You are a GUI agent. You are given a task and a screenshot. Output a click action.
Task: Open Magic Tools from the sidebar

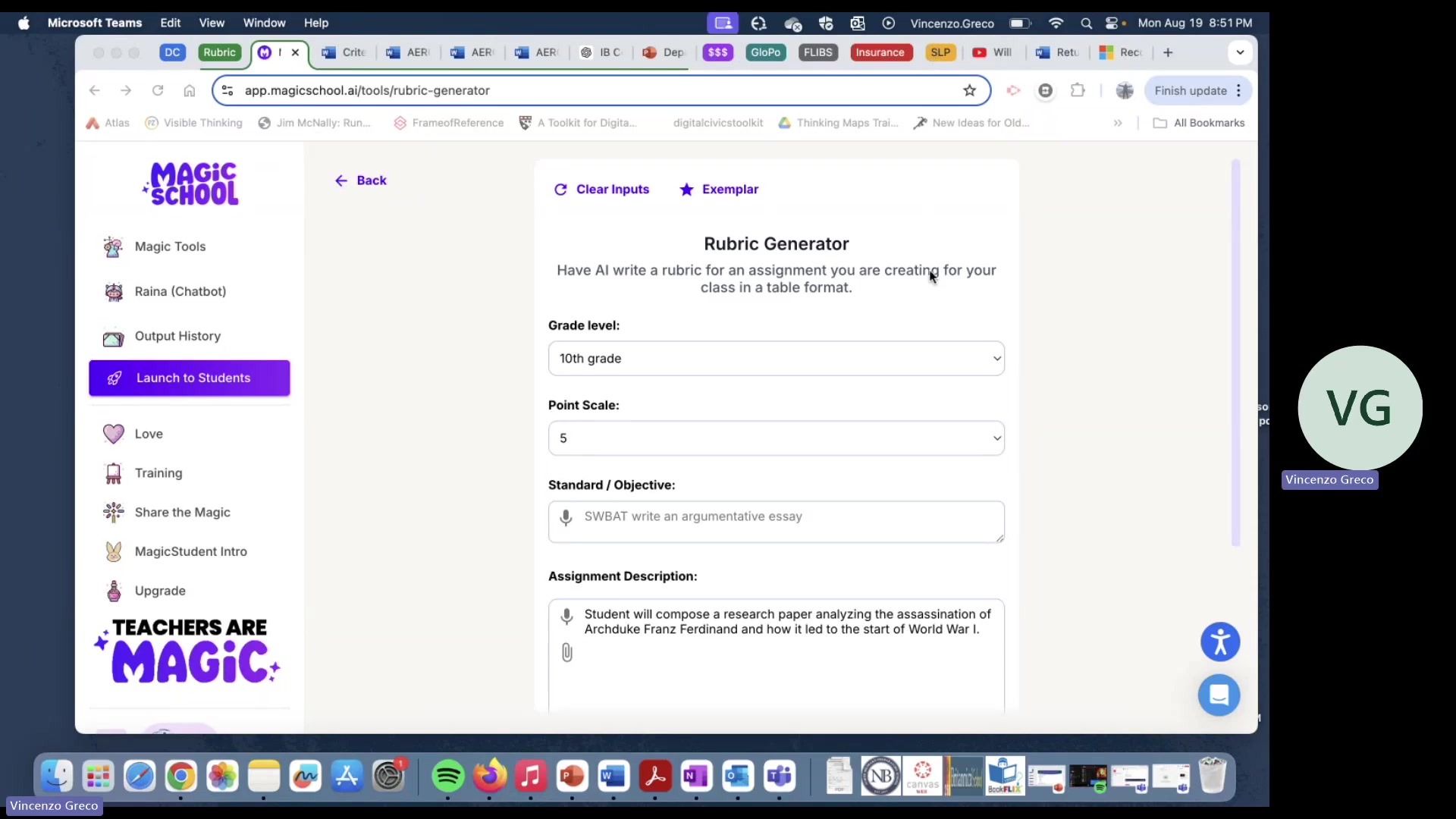coord(170,246)
